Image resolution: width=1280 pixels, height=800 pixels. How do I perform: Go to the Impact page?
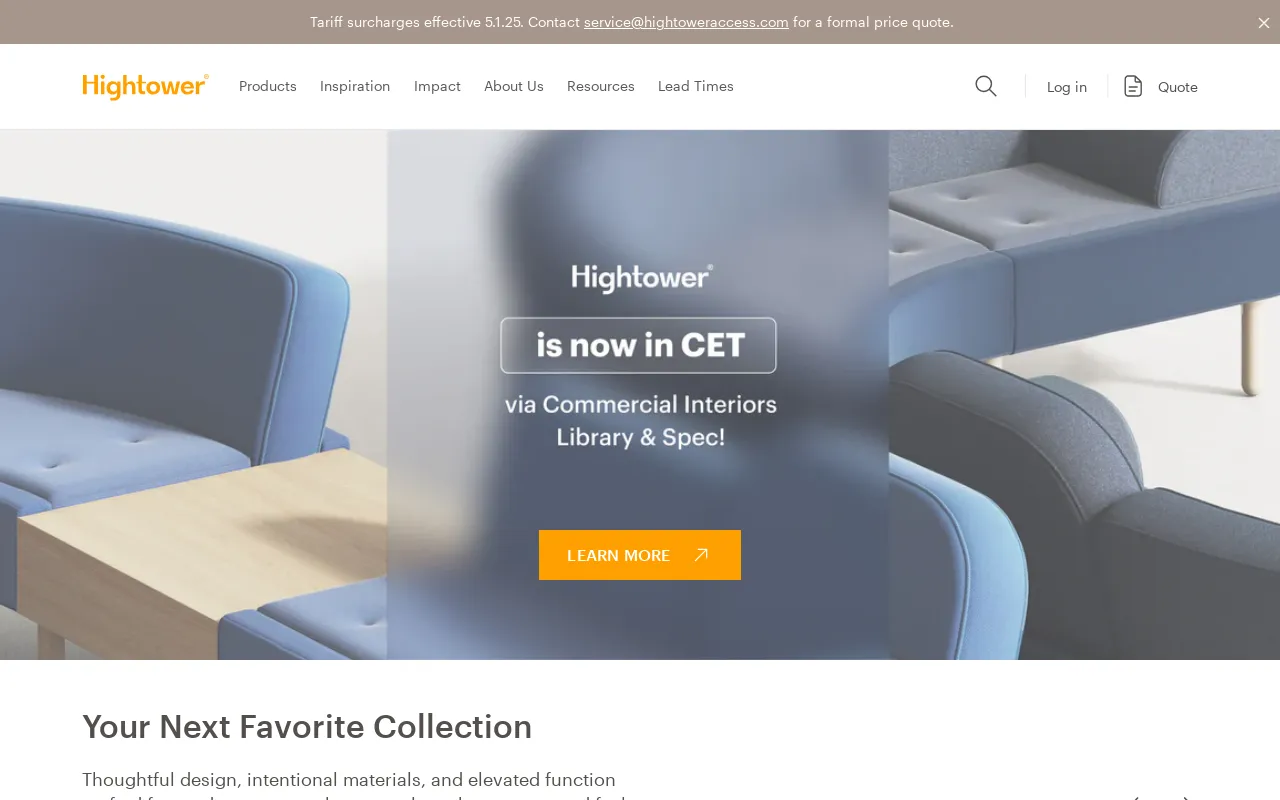[x=437, y=86]
